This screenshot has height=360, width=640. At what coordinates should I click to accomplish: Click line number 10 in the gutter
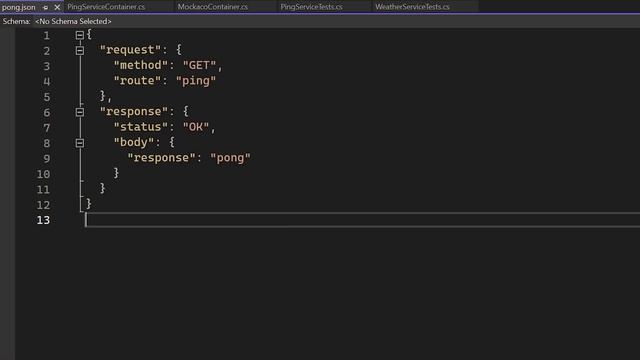click(43, 174)
